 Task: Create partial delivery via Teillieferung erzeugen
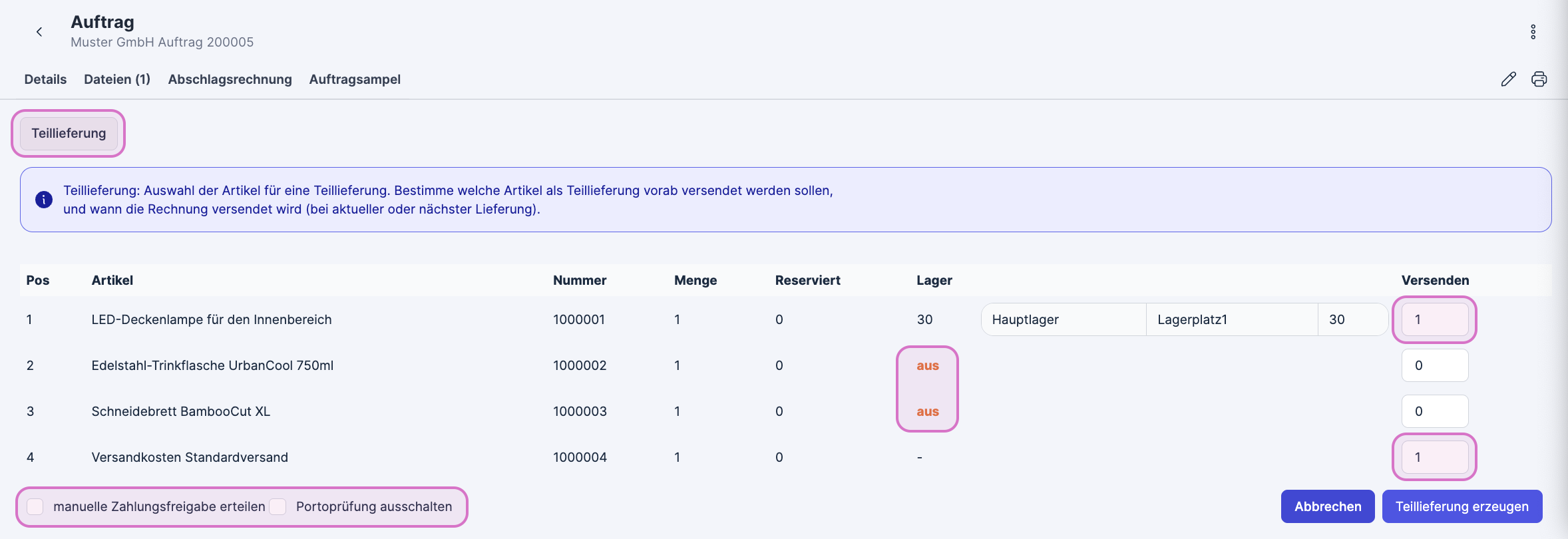pyautogui.click(x=1462, y=506)
